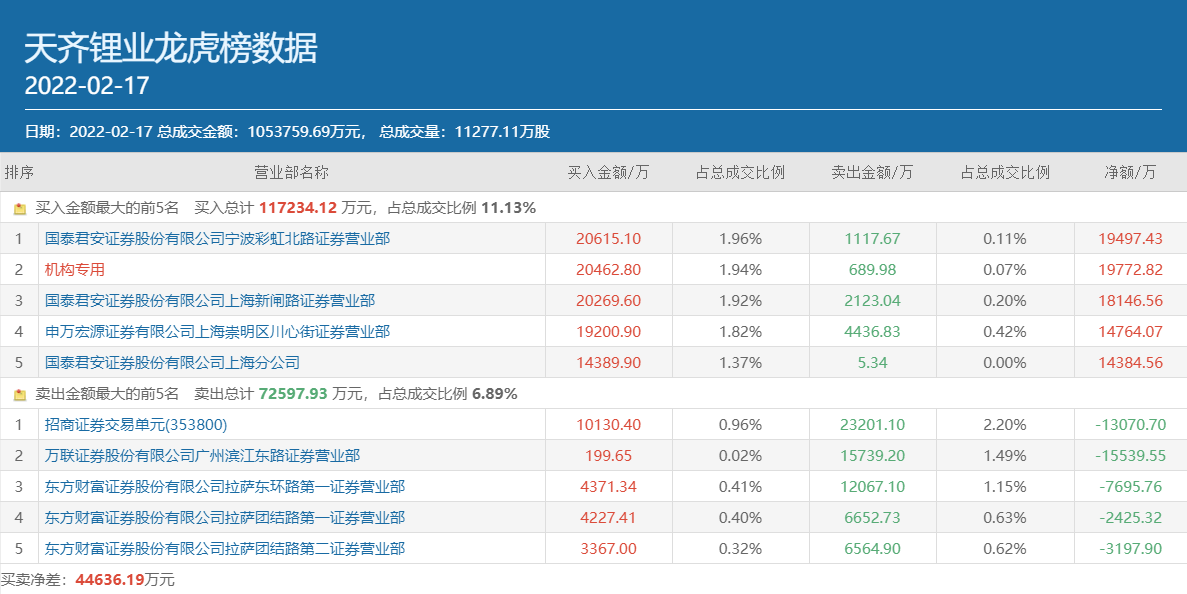Open 国泰君安 上海新闸路证券营业部 link
The width and height of the screenshot is (1187, 594).
[x=210, y=301]
